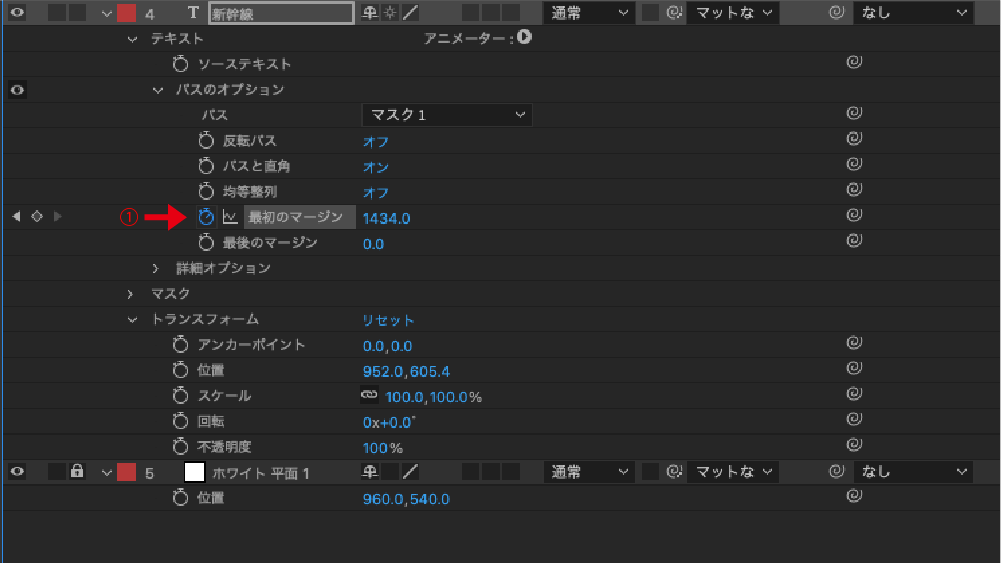Add keyframe diamond at current time
Viewport: 1001px width, 563px height.
(x=37, y=217)
